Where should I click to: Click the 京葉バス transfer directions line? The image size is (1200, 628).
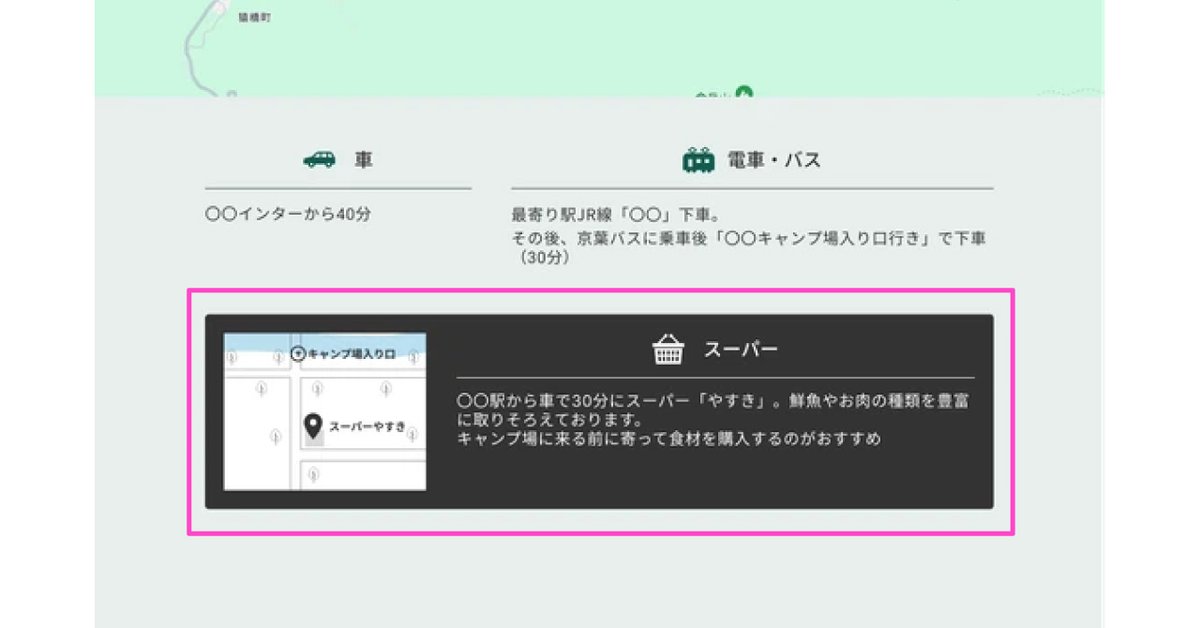click(749, 238)
